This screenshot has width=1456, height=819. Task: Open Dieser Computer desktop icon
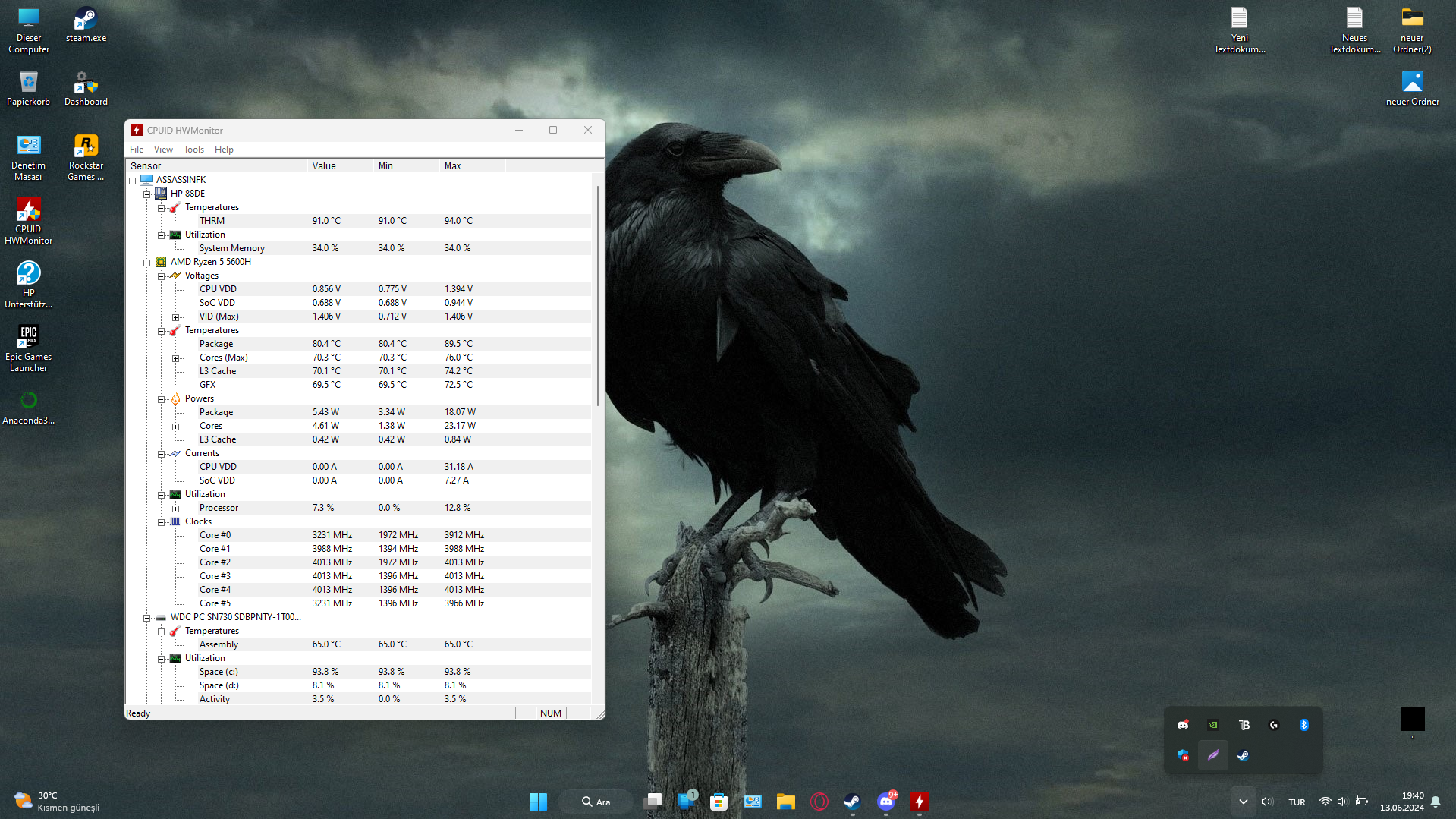pos(29,30)
